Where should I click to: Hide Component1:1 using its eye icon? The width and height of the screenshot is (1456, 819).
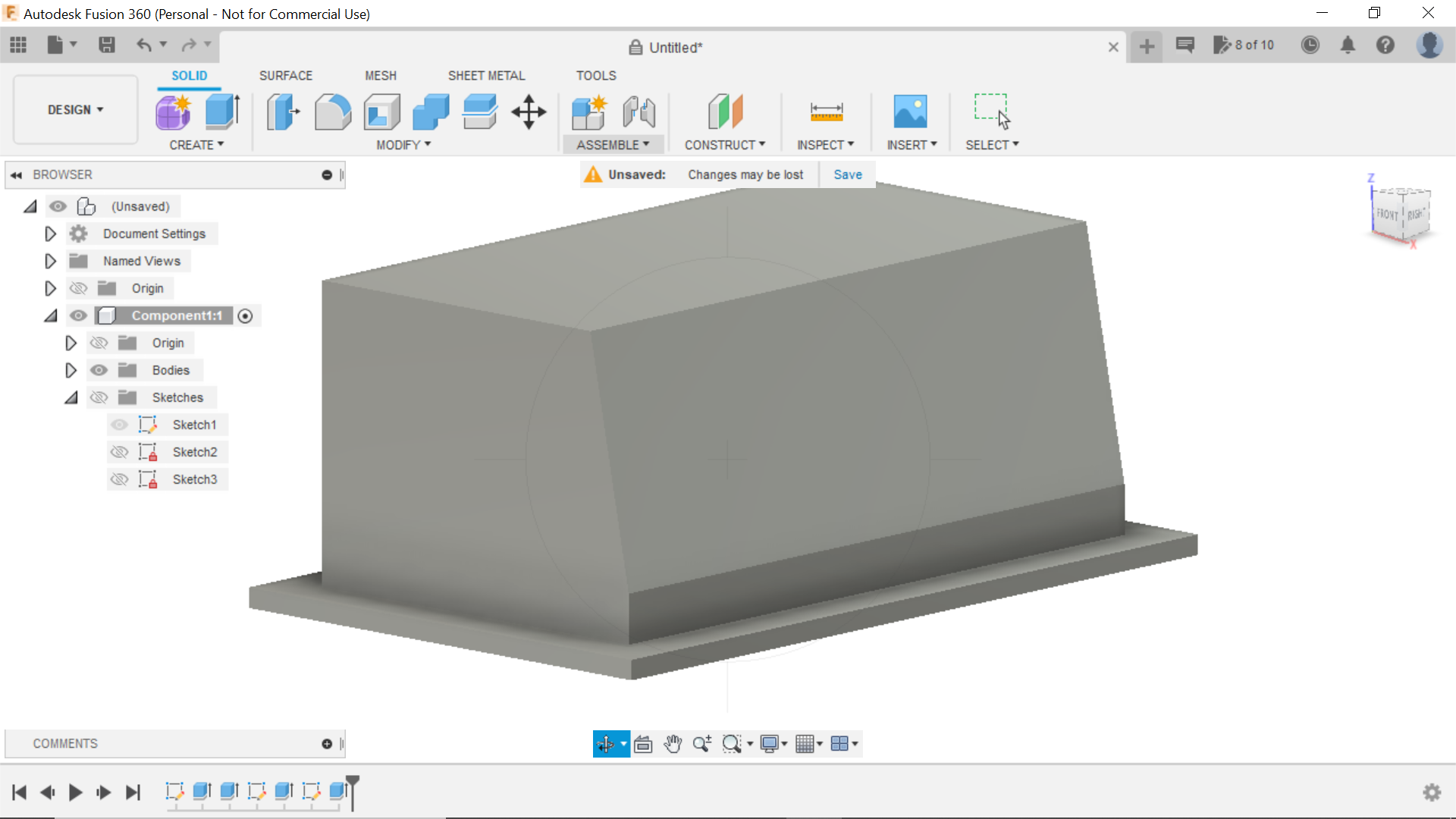tap(78, 315)
